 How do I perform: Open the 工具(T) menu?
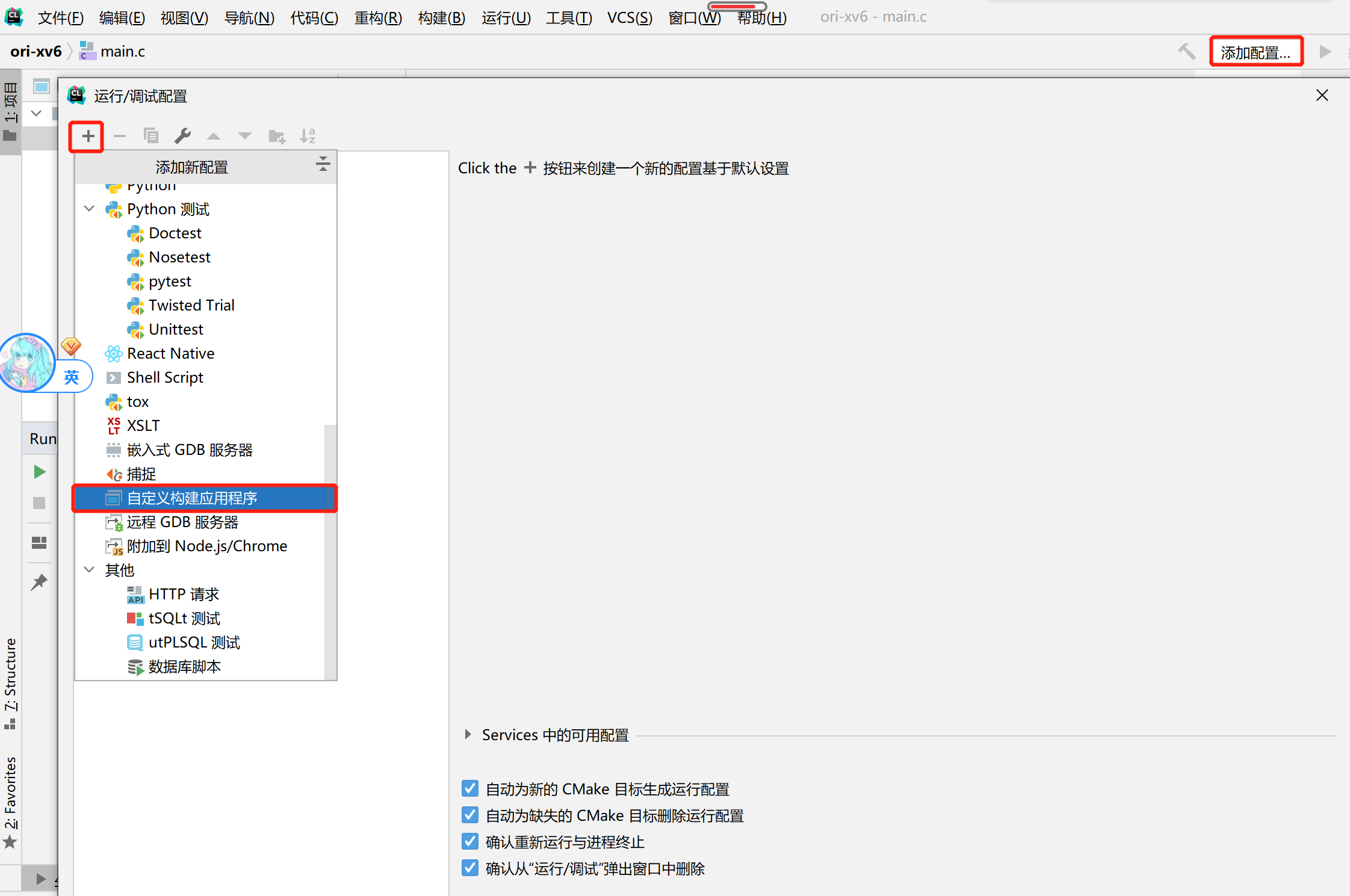click(568, 17)
